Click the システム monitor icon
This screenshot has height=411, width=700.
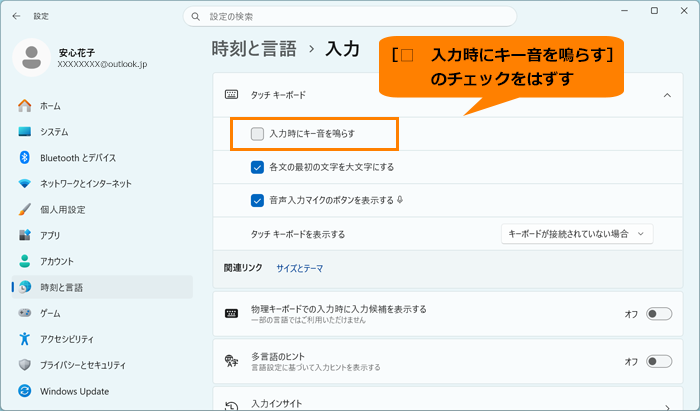tap(25, 132)
